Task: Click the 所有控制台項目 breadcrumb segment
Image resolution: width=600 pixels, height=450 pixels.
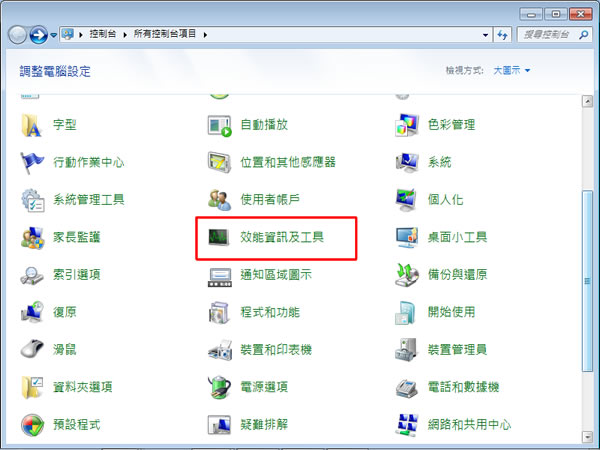Action: [165, 34]
